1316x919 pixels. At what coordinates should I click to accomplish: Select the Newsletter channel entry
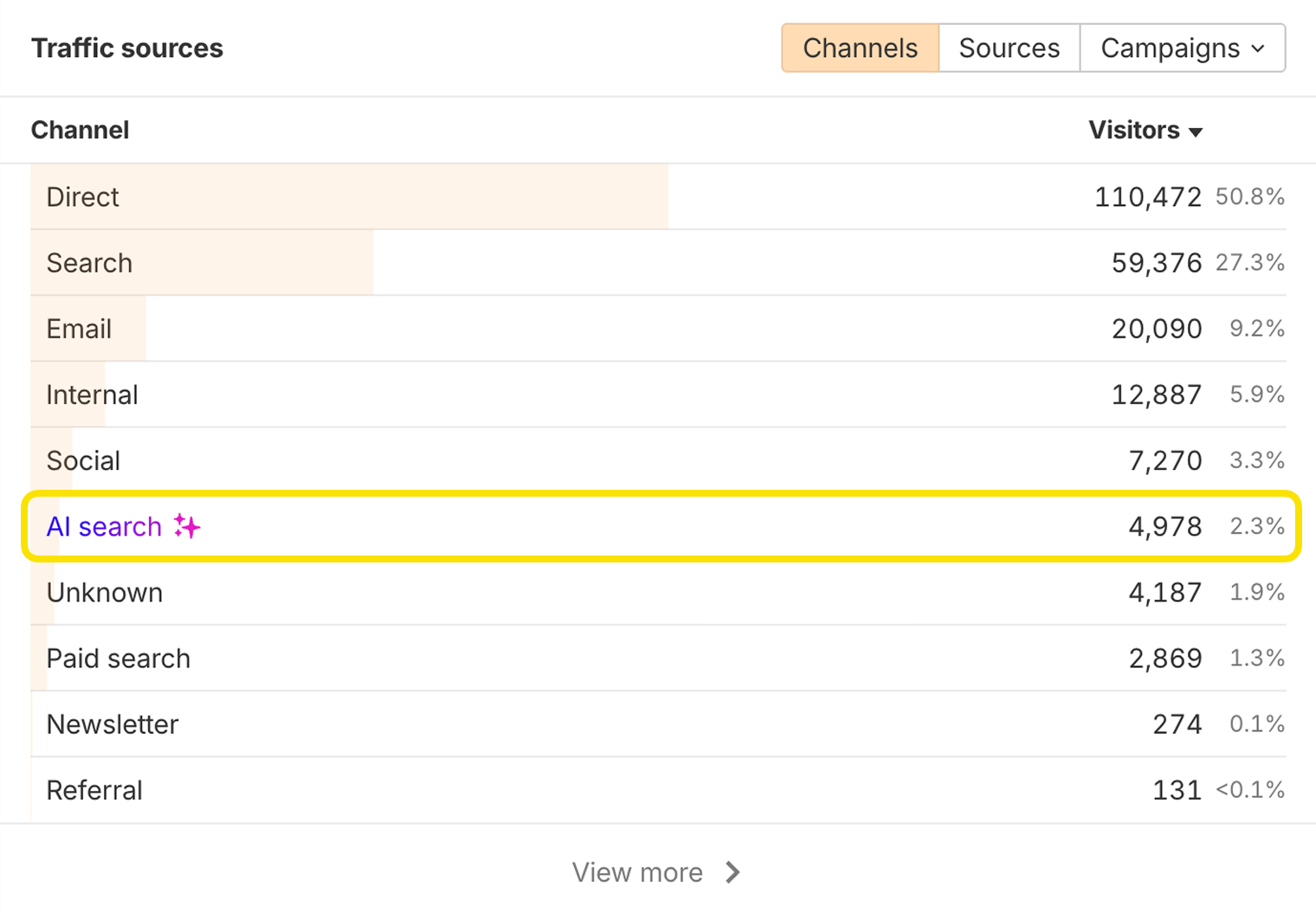pyautogui.click(x=113, y=724)
